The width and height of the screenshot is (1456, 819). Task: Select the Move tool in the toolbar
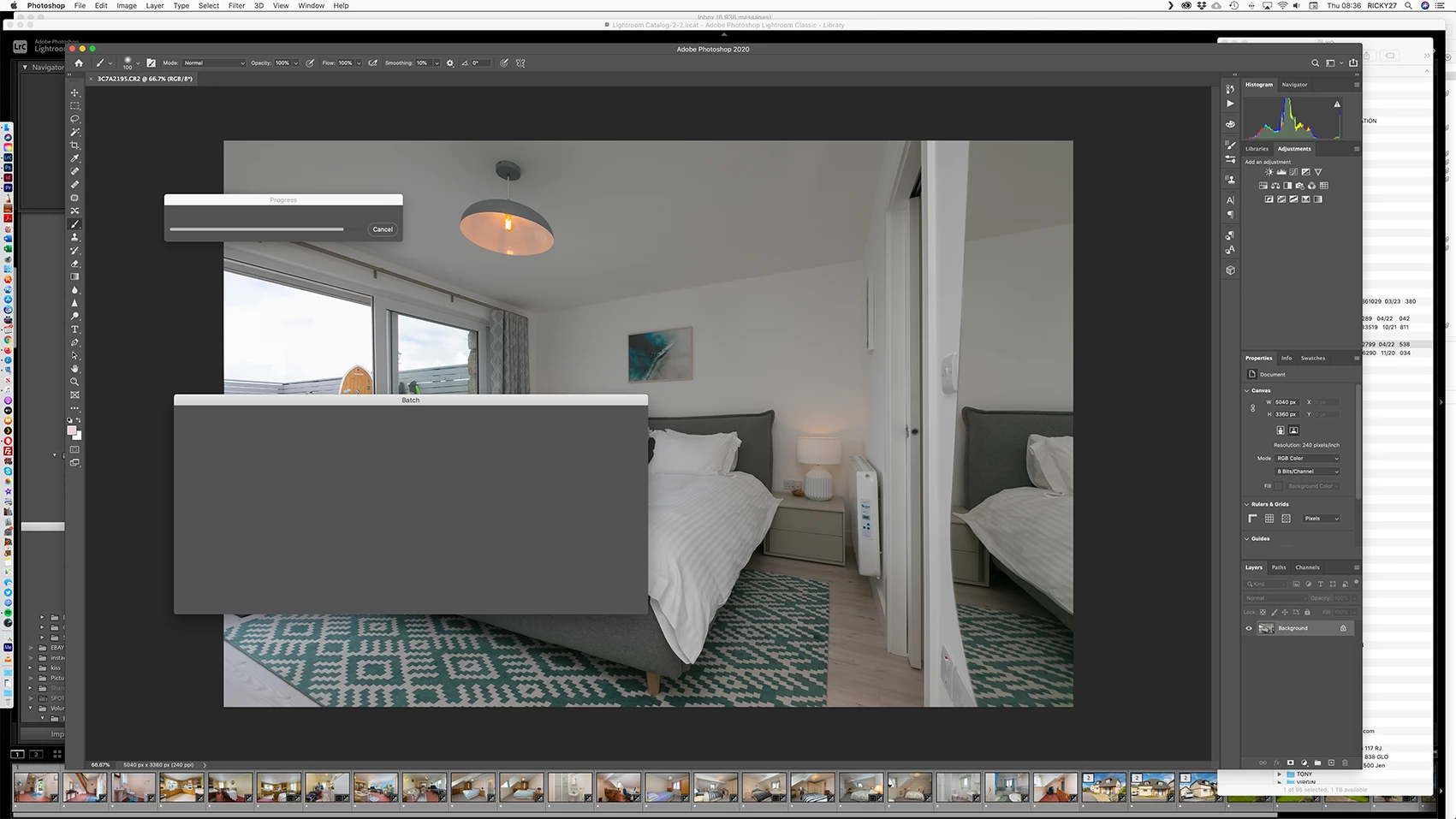[x=74, y=92]
